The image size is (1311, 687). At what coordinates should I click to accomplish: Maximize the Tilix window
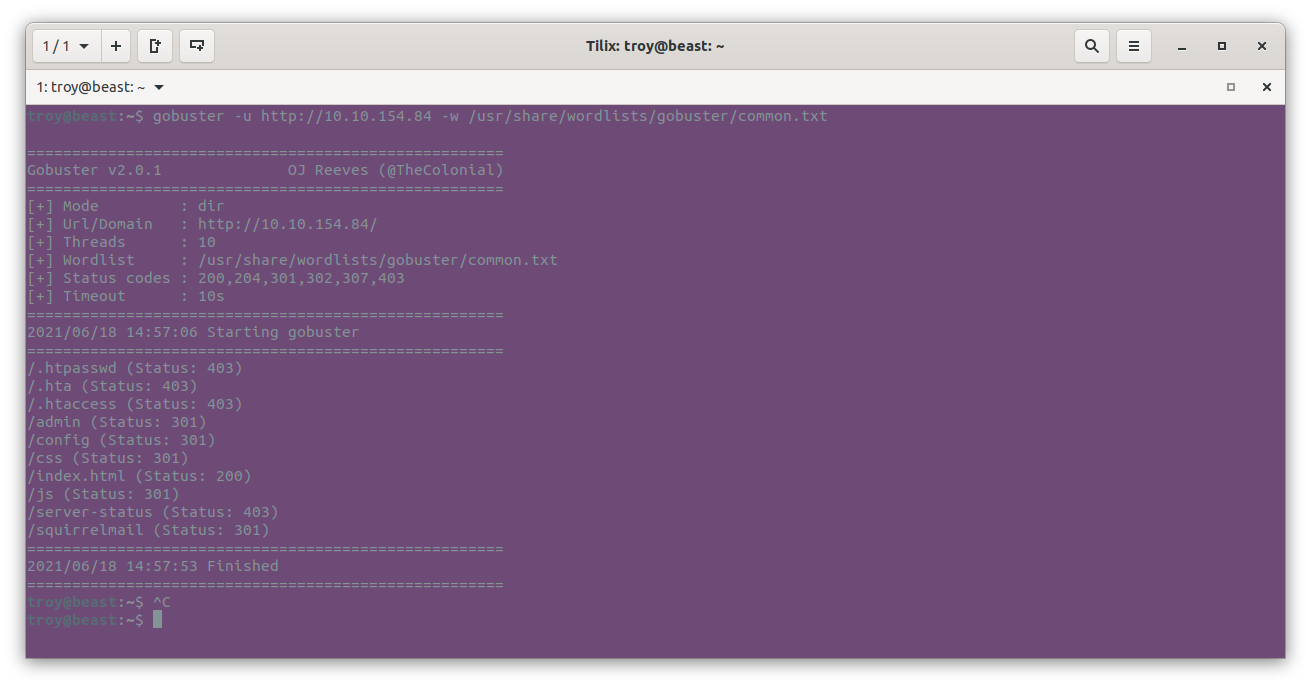[1222, 46]
